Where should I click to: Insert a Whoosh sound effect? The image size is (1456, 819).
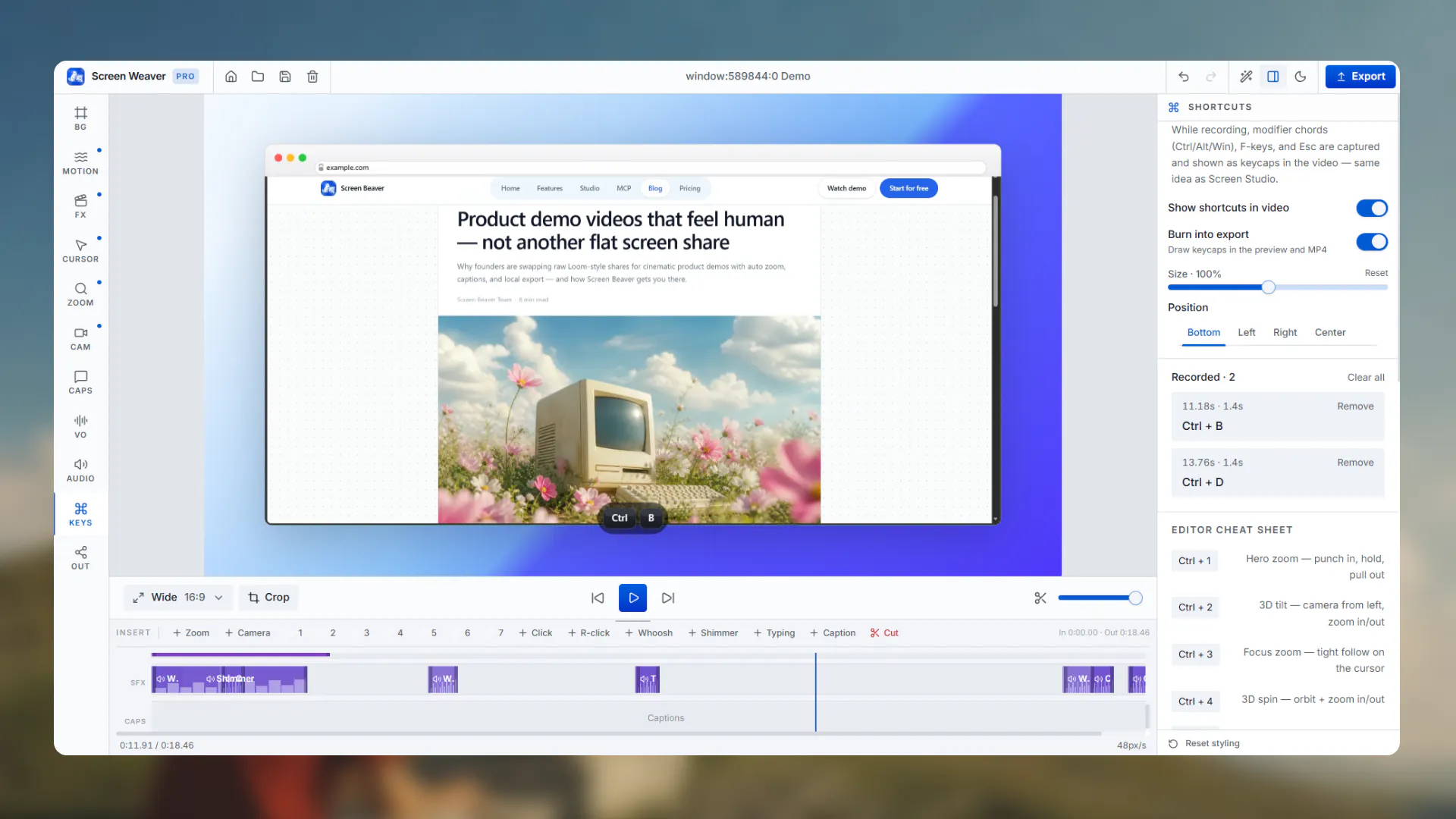[648, 633]
